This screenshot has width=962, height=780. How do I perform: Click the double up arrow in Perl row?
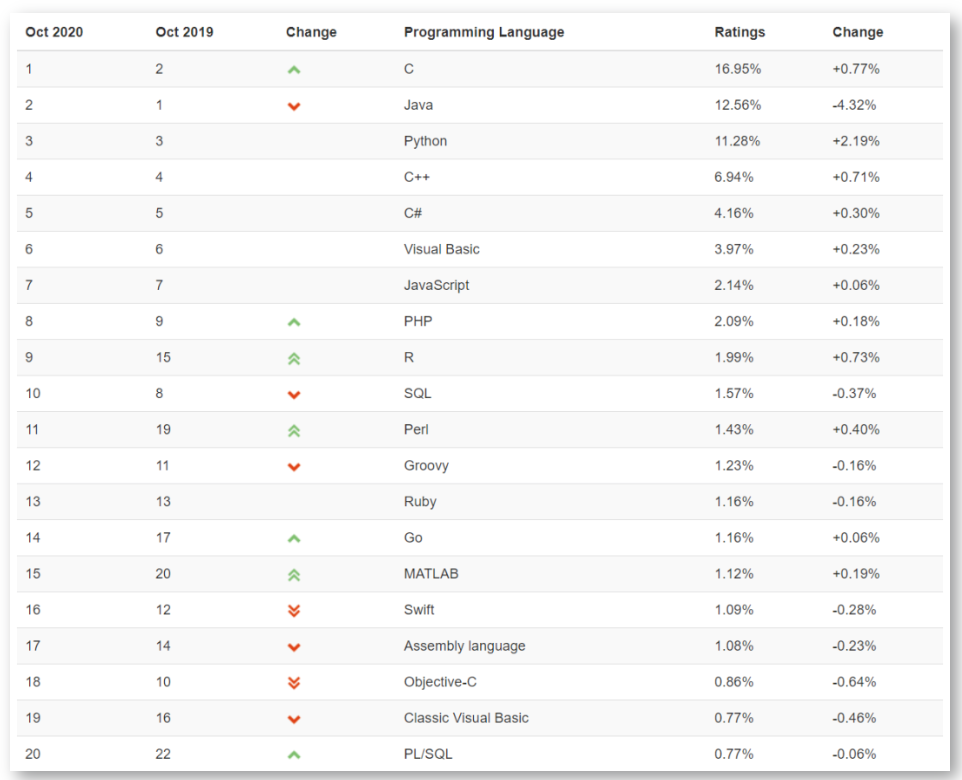pyautogui.click(x=294, y=430)
